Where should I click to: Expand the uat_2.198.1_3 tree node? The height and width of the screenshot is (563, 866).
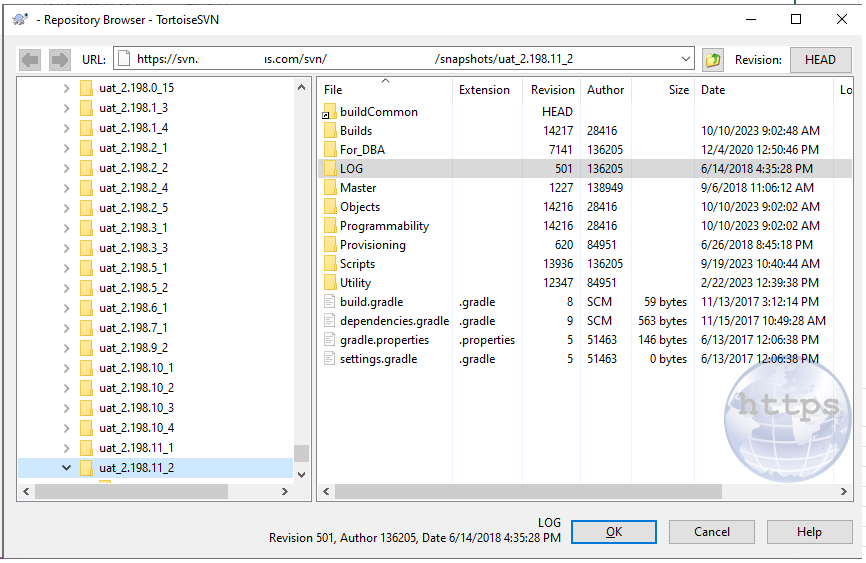tap(66, 108)
